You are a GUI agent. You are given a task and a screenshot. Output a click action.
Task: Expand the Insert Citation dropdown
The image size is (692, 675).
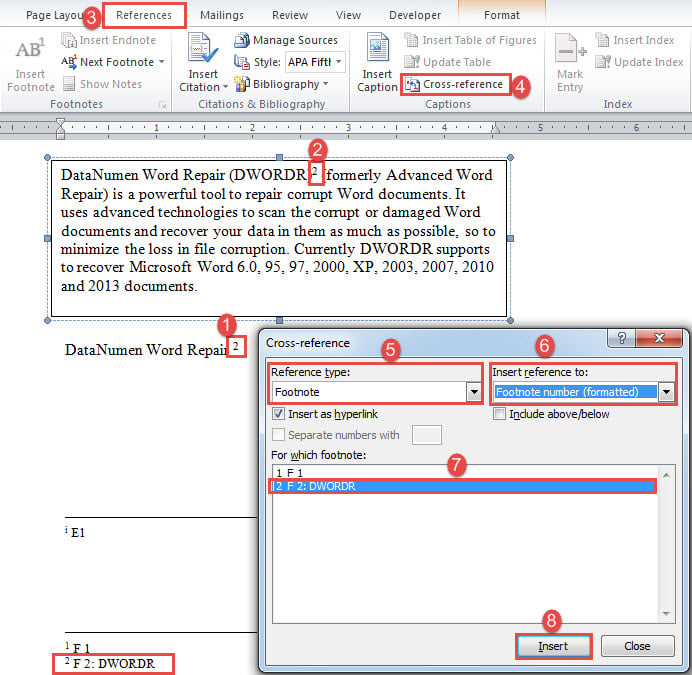click(x=226, y=87)
